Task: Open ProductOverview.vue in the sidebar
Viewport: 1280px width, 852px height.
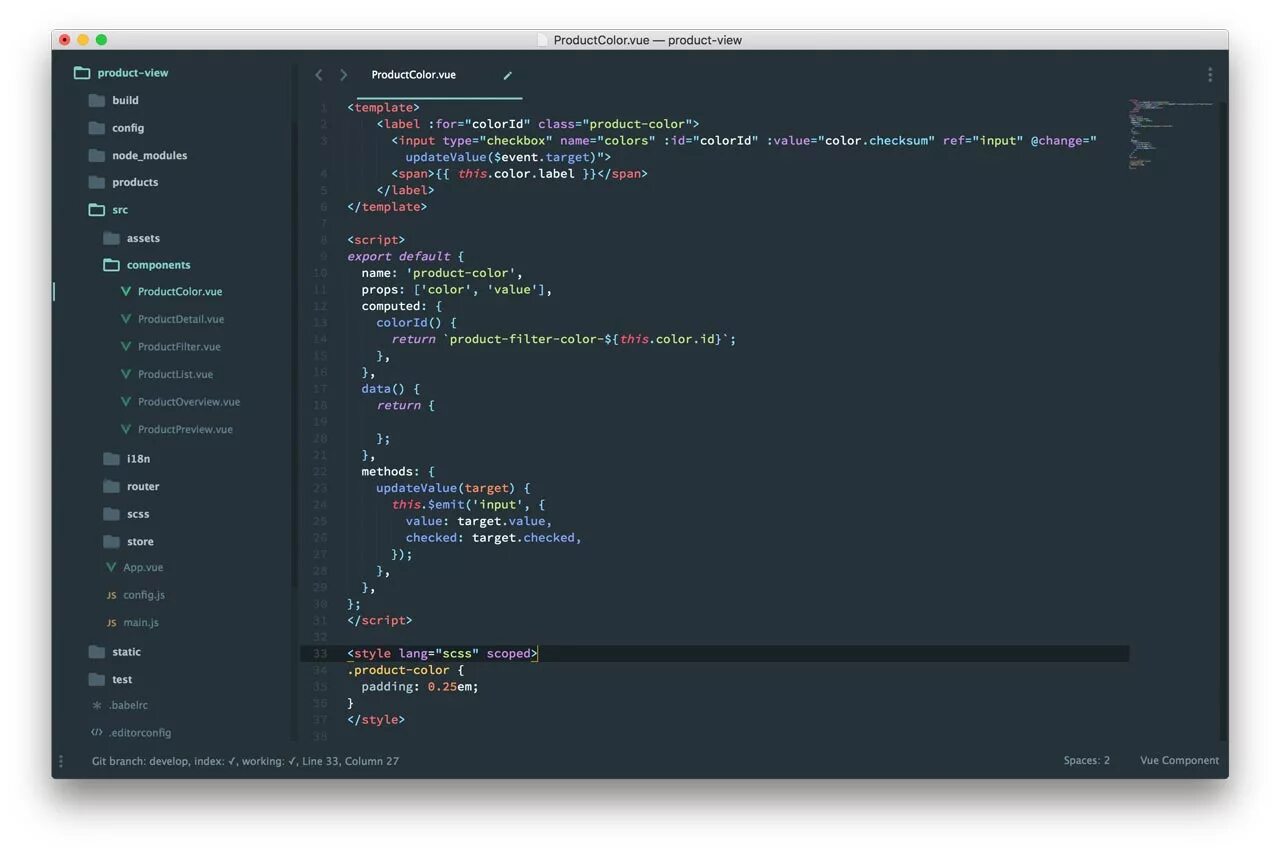Action: (189, 401)
